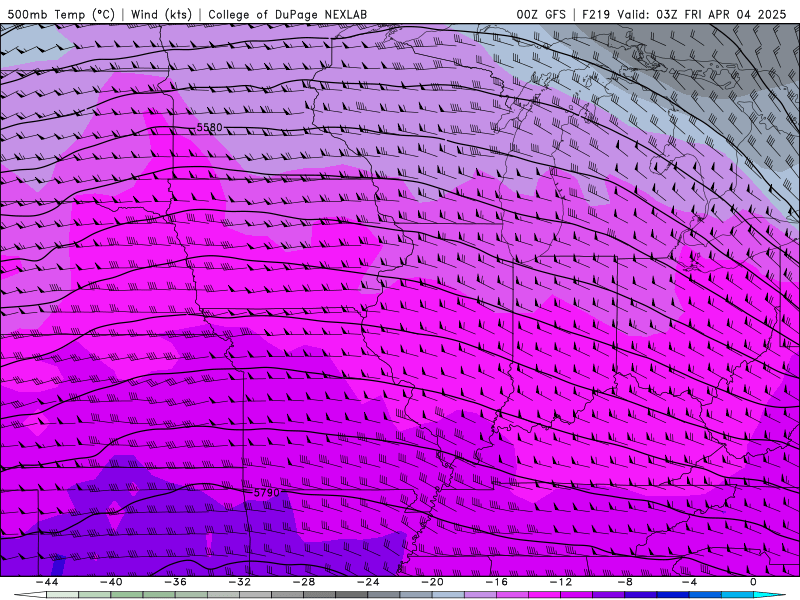The height and width of the screenshot is (600, 800).
Task: Click the -44 legend value
Action: (x=47, y=582)
